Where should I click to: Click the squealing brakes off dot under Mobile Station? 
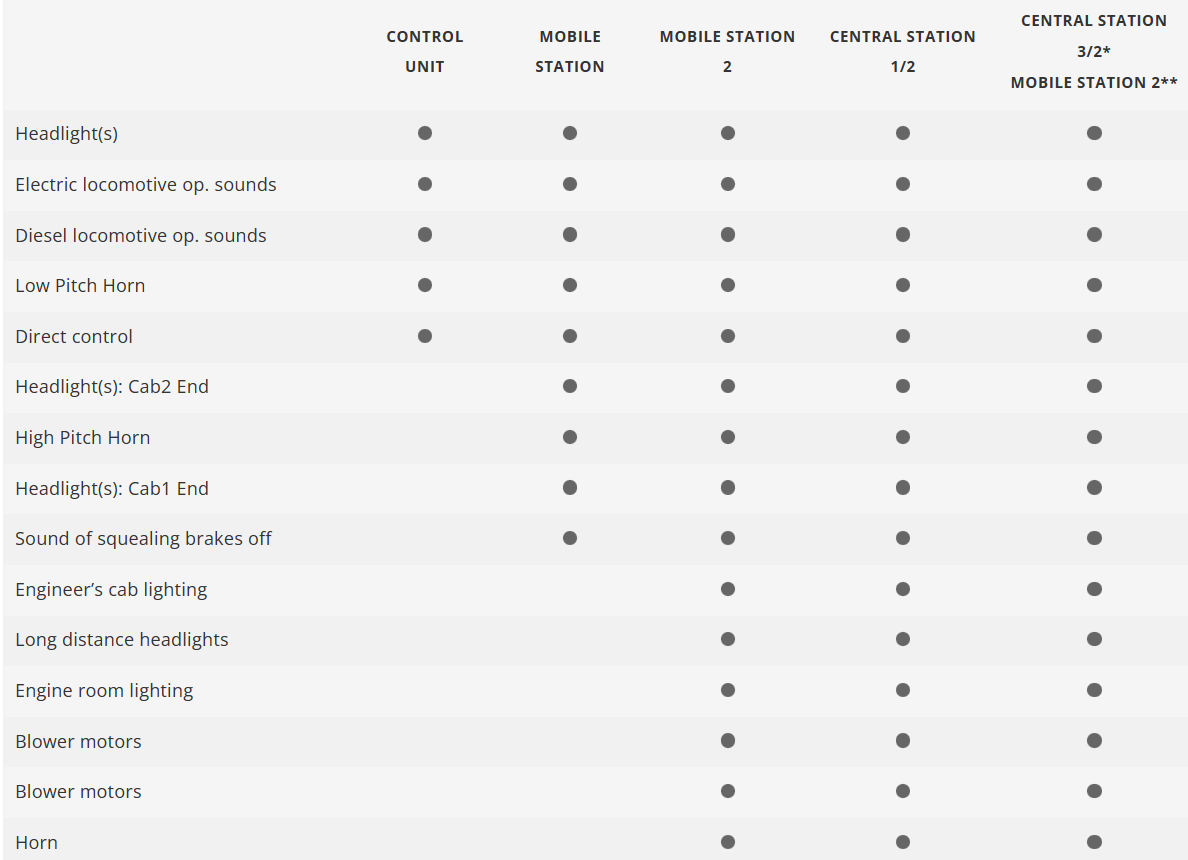click(x=570, y=538)
